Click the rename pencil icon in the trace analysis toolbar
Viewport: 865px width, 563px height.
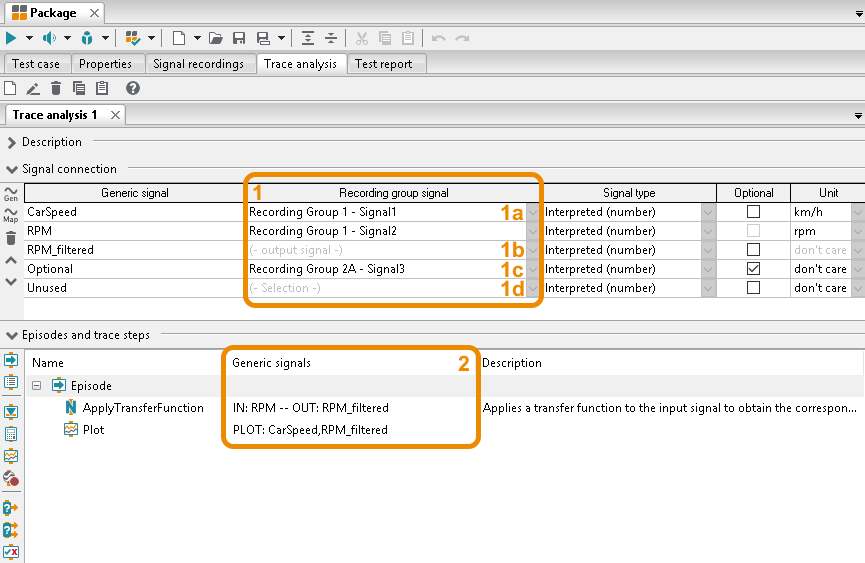click(33, 88)
